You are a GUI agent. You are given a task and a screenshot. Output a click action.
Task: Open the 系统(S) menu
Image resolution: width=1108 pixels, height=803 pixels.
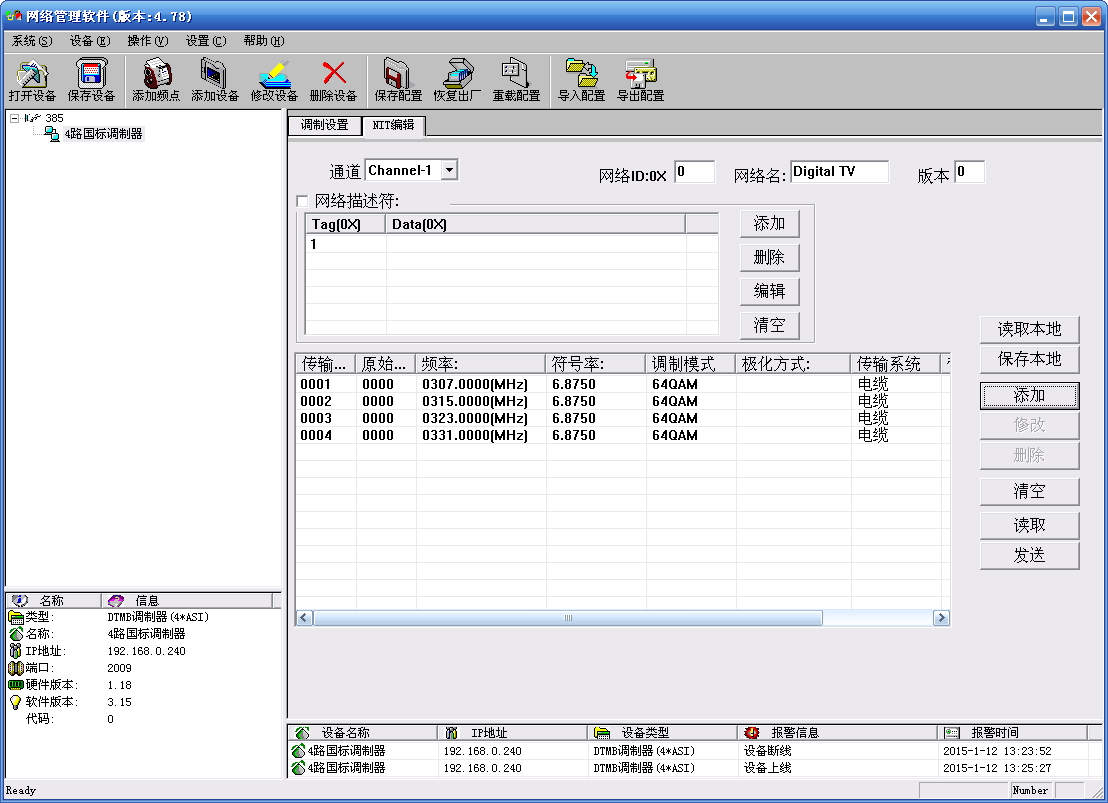32,41
